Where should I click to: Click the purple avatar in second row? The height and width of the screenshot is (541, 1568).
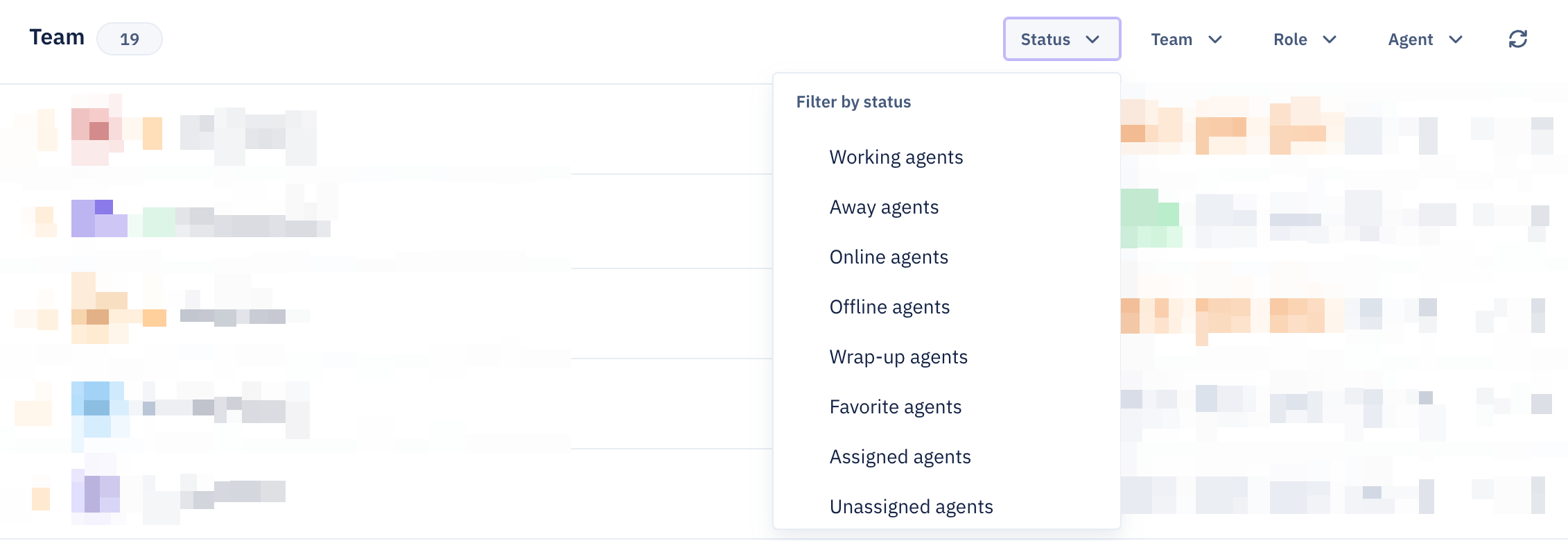(x=99, y=218)
